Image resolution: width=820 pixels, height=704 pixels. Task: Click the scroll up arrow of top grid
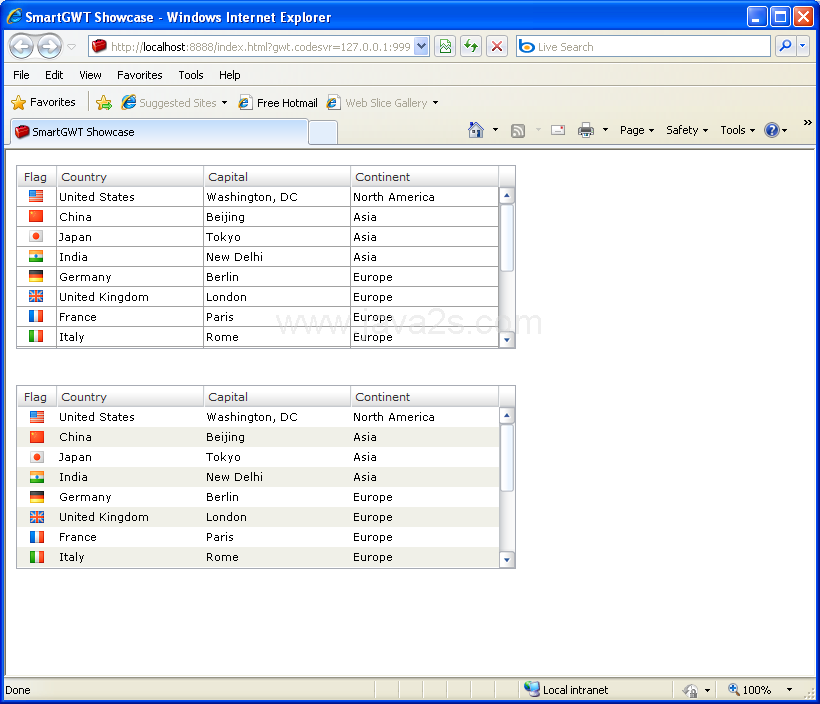[506, 196]
